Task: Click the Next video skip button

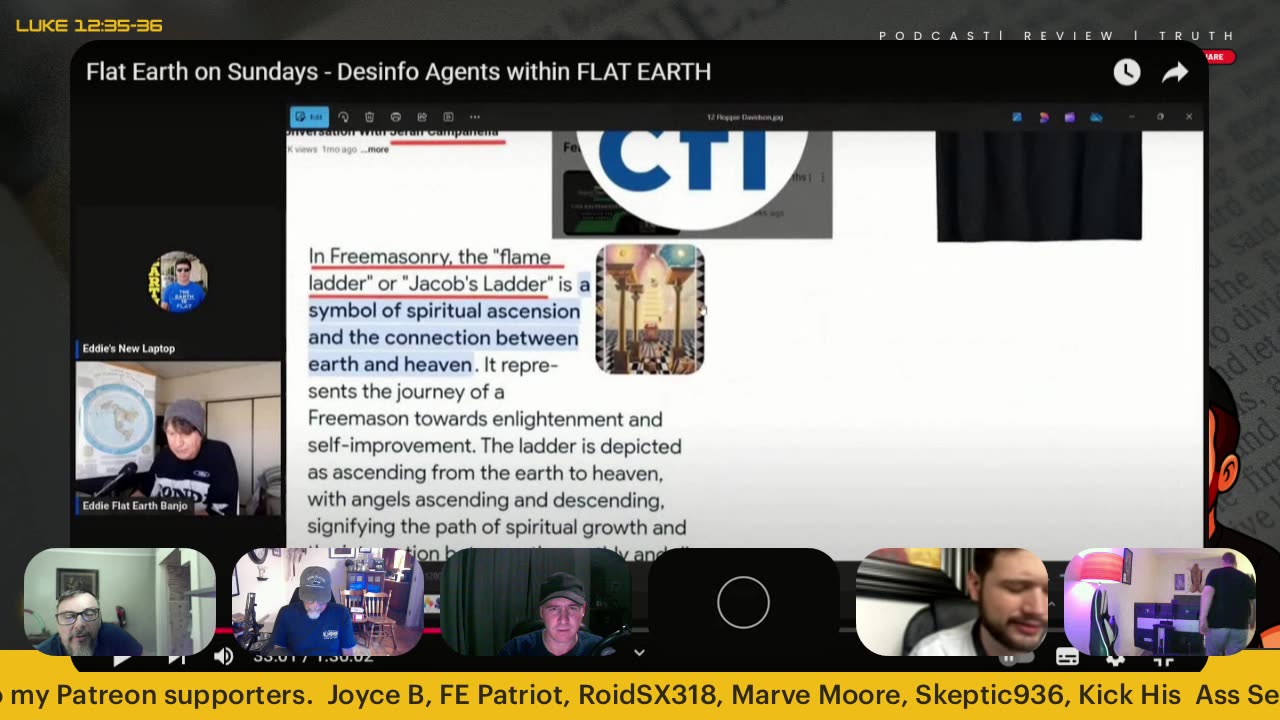Action: pyautogui.click(x=177, y=658)
